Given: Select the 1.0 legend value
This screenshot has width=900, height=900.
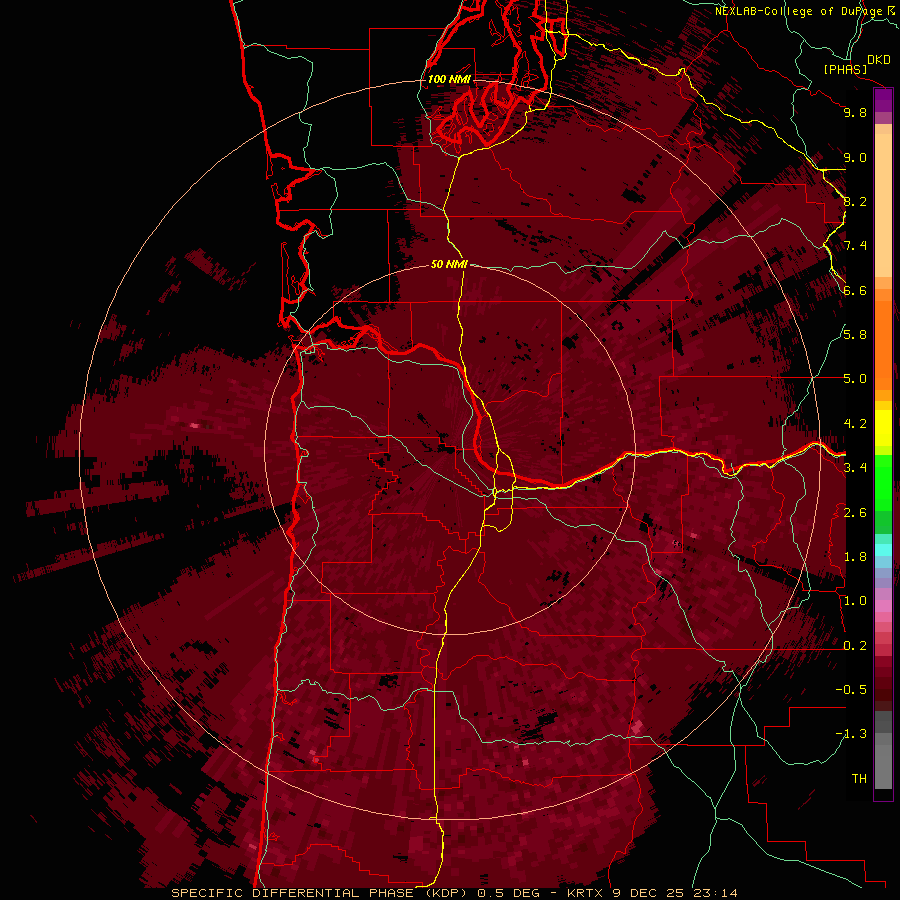Looking at the screenshot, I should pos(855,601).
